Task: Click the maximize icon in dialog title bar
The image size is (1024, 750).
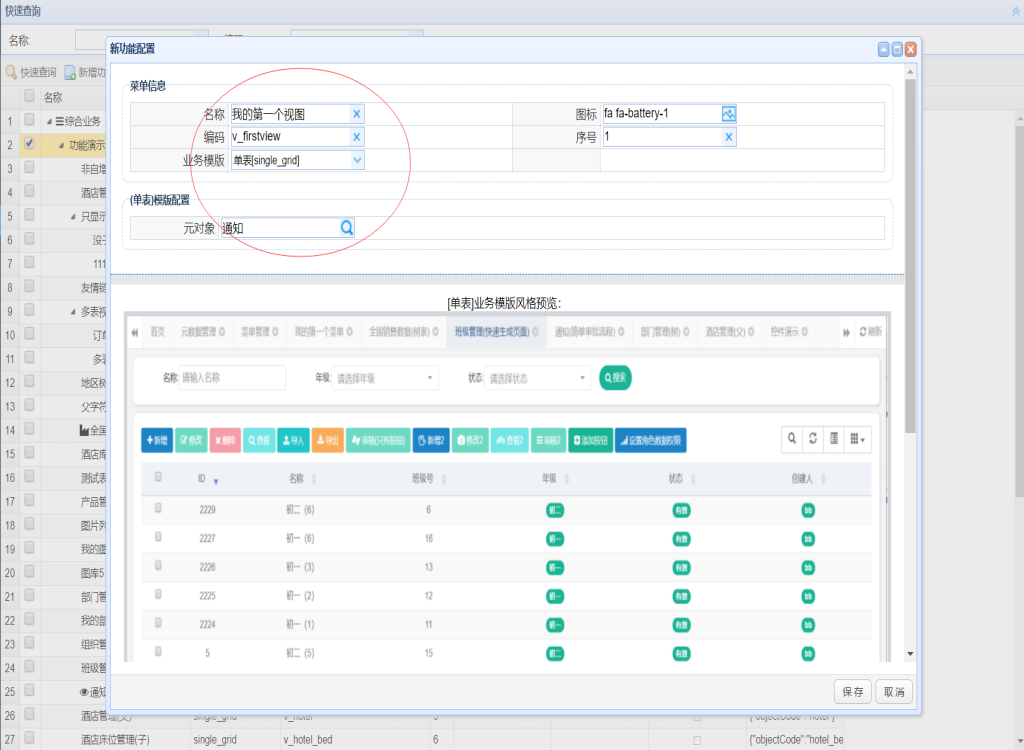Action: click(x=897, y=49)
